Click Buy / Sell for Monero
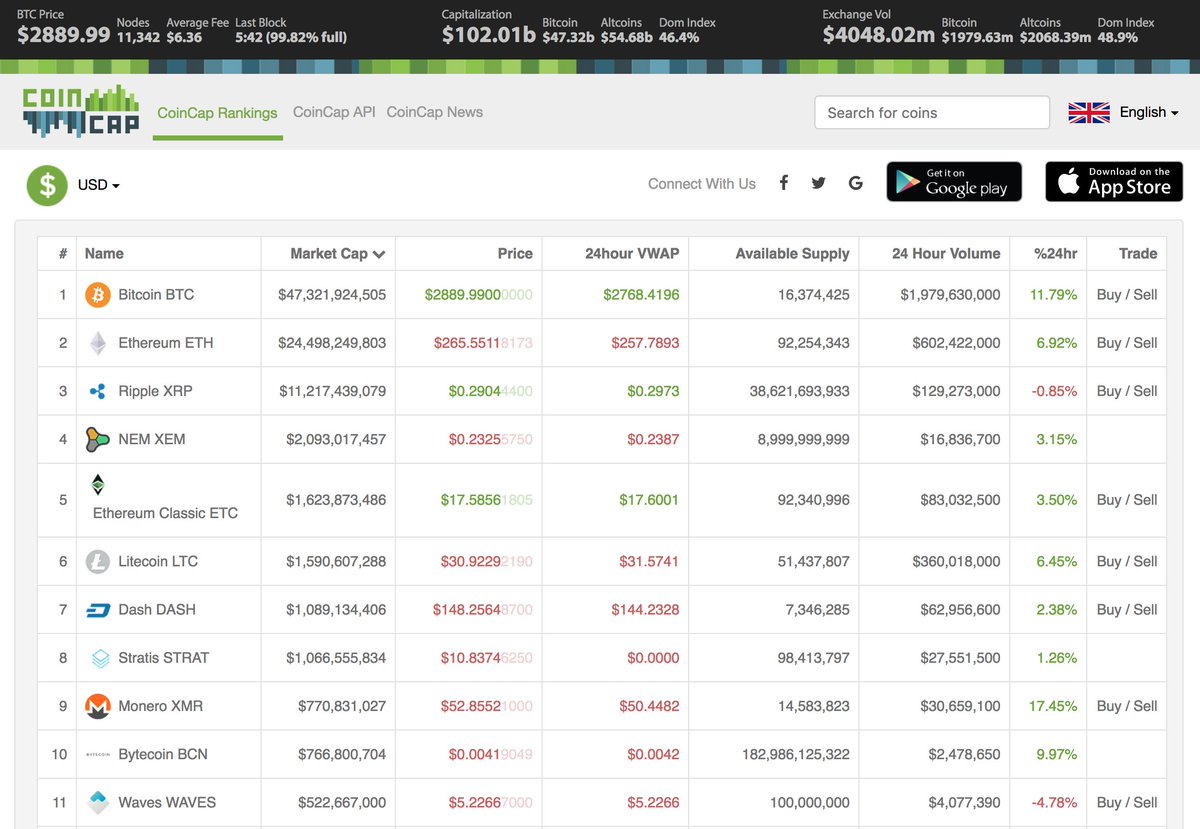This screenshot has height=829, width=1200. coord(1127,706)
